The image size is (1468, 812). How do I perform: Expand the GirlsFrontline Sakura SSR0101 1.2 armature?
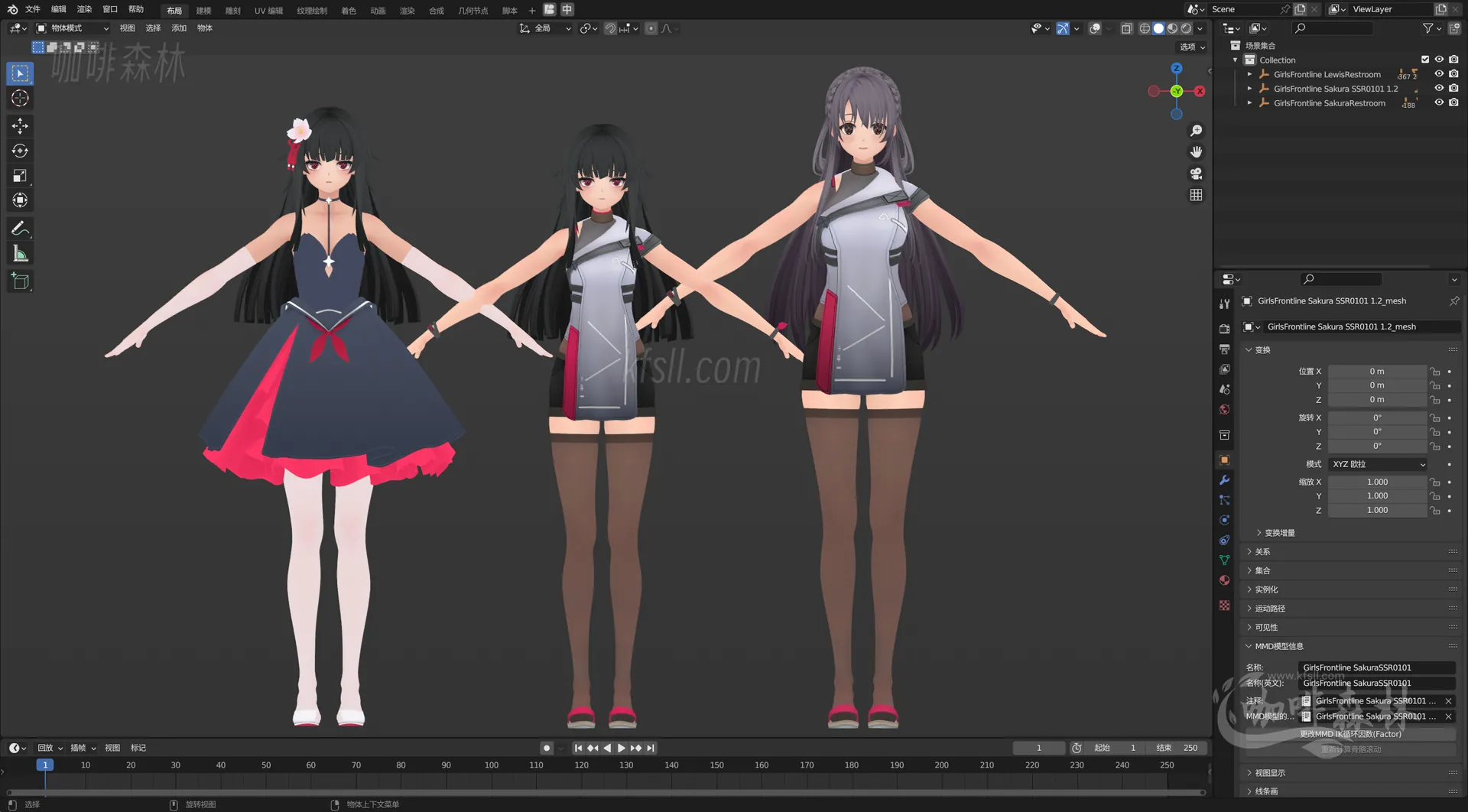pos(1251,89)
